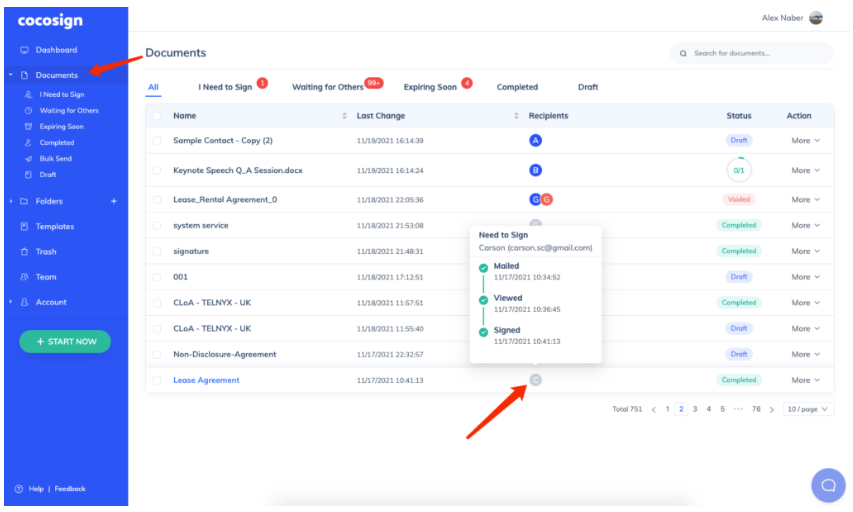
Task: Click recipient avatar A for Sample Contact
Action: (x=535, y=141)
